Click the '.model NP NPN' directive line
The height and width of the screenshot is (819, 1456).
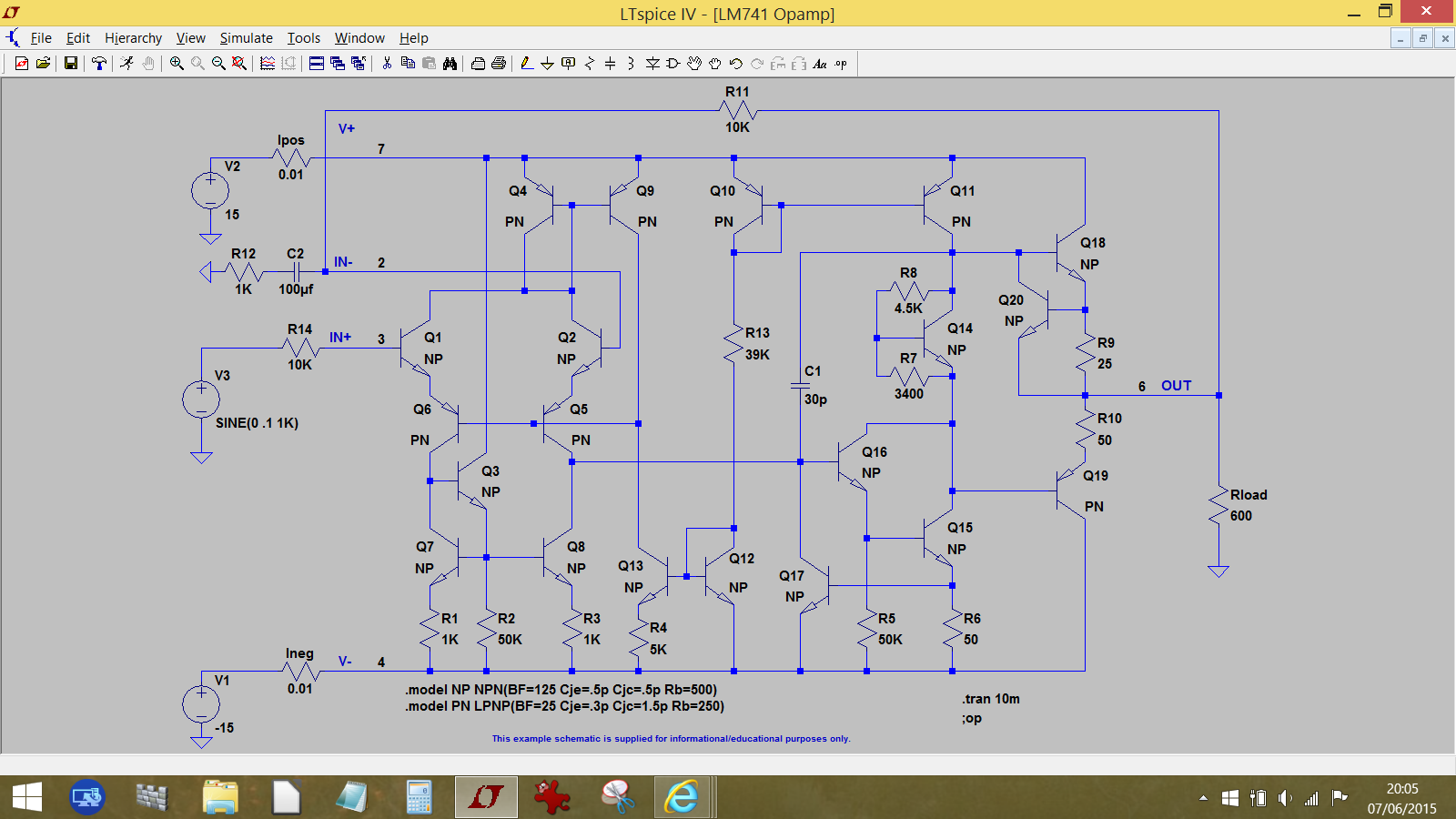561,690
